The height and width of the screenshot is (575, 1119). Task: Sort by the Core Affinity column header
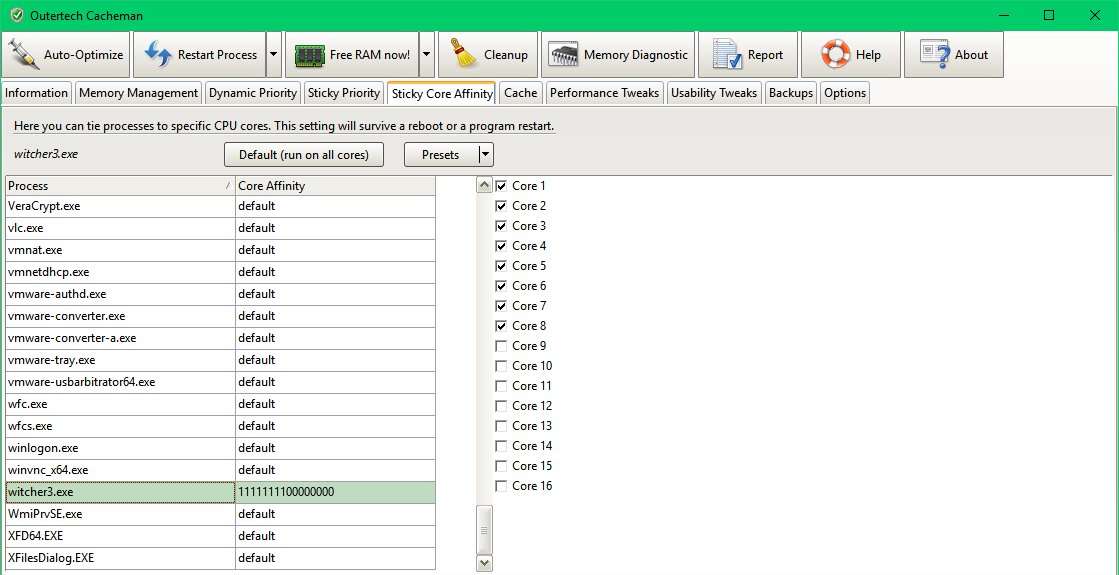[x=335, y=186]
